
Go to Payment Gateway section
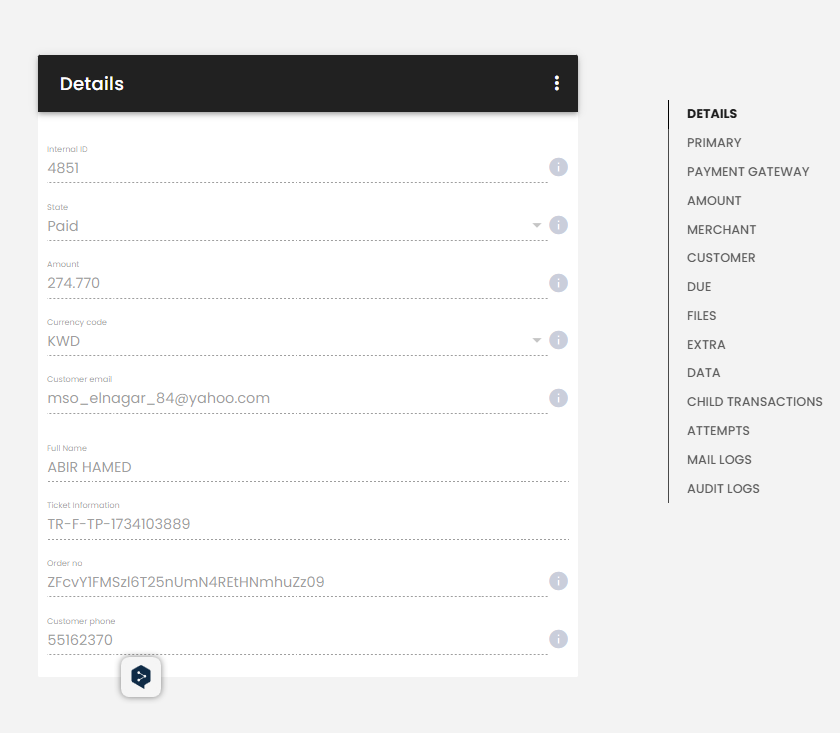coord(748,172)
